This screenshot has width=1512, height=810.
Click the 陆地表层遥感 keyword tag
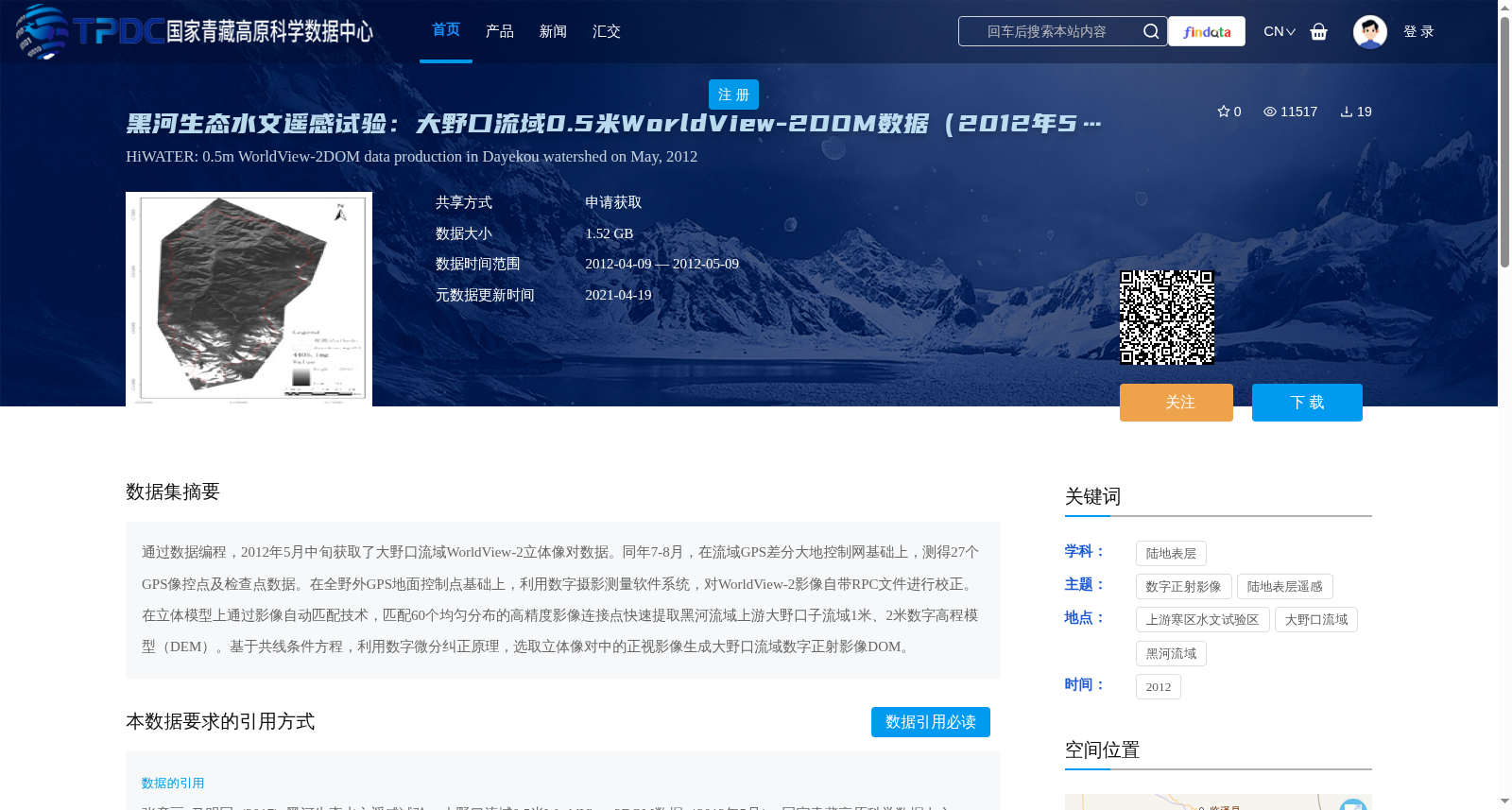tap(1284, 587)
